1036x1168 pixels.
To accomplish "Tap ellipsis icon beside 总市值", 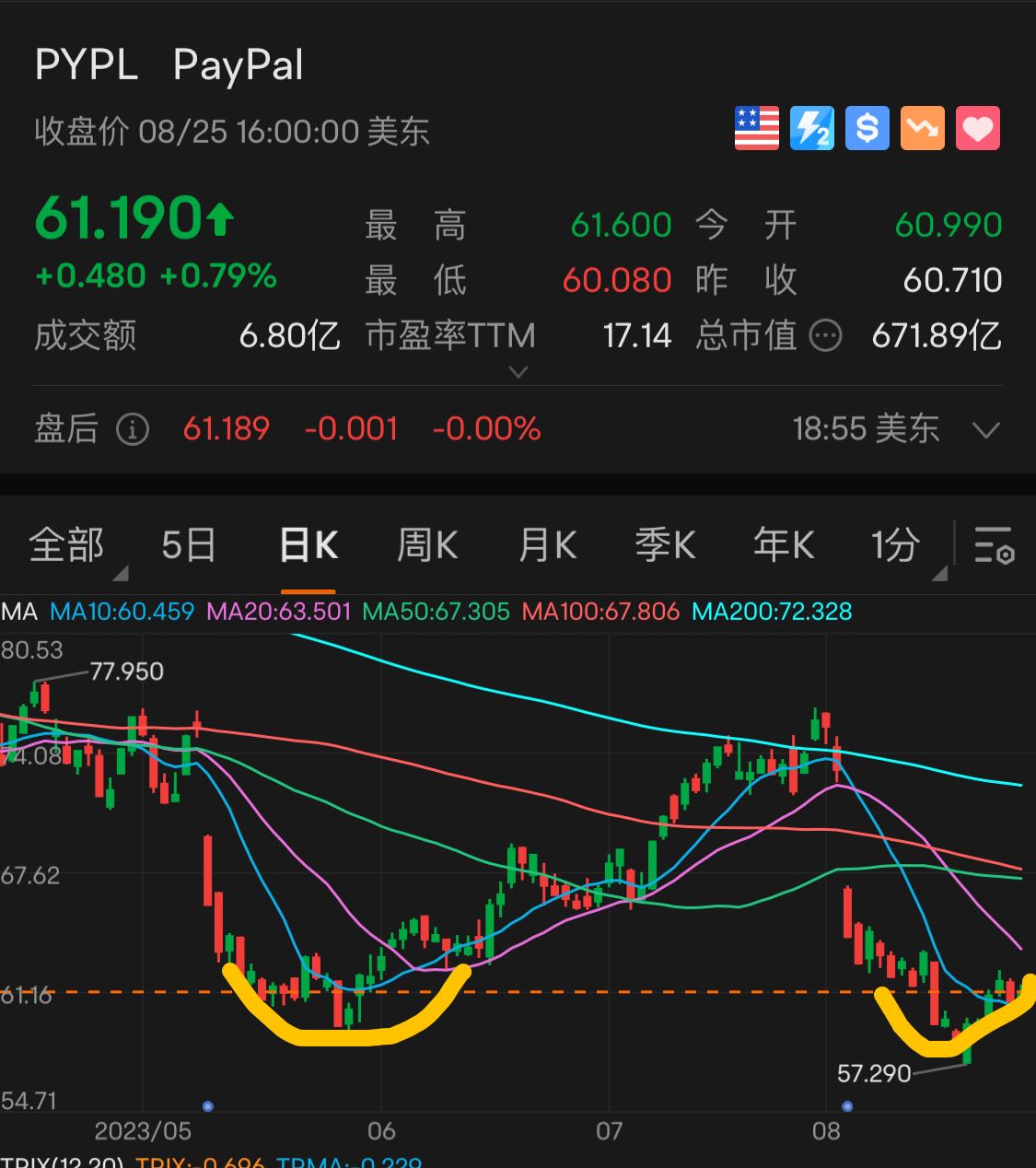I will [x=825, y=335].
